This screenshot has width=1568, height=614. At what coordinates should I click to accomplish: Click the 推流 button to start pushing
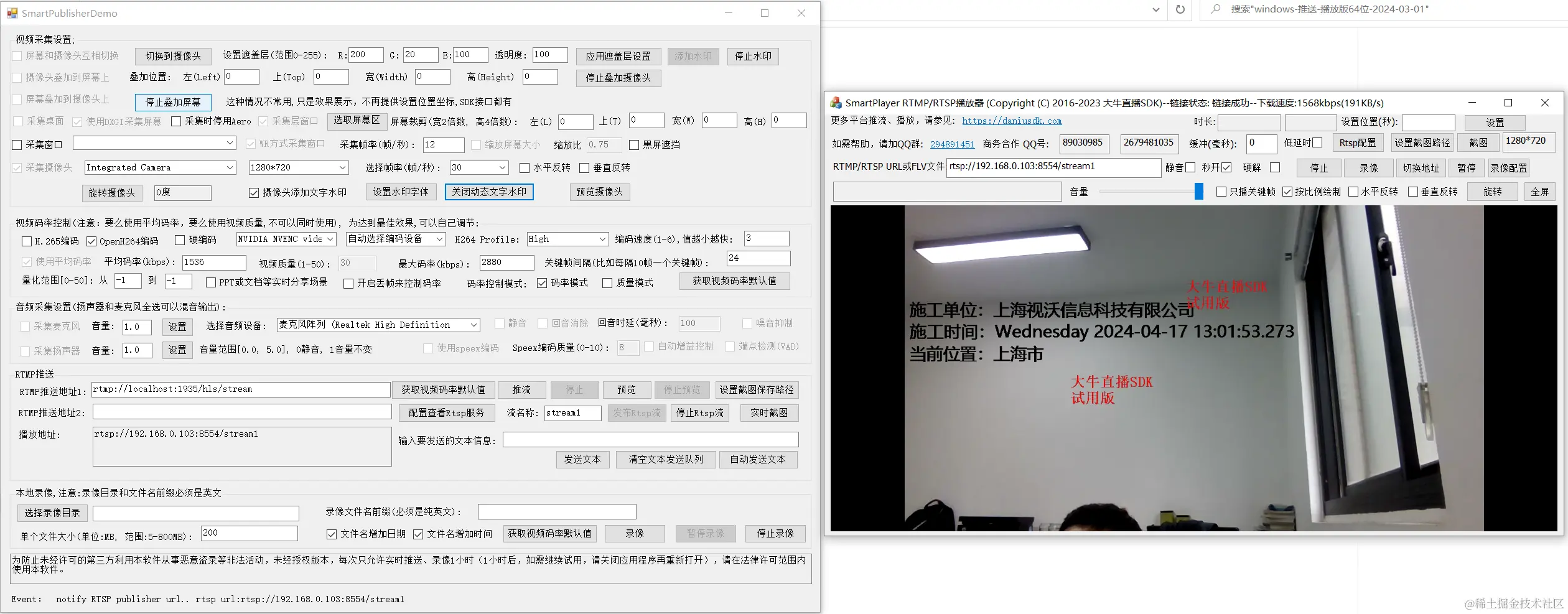pos(521,390)
